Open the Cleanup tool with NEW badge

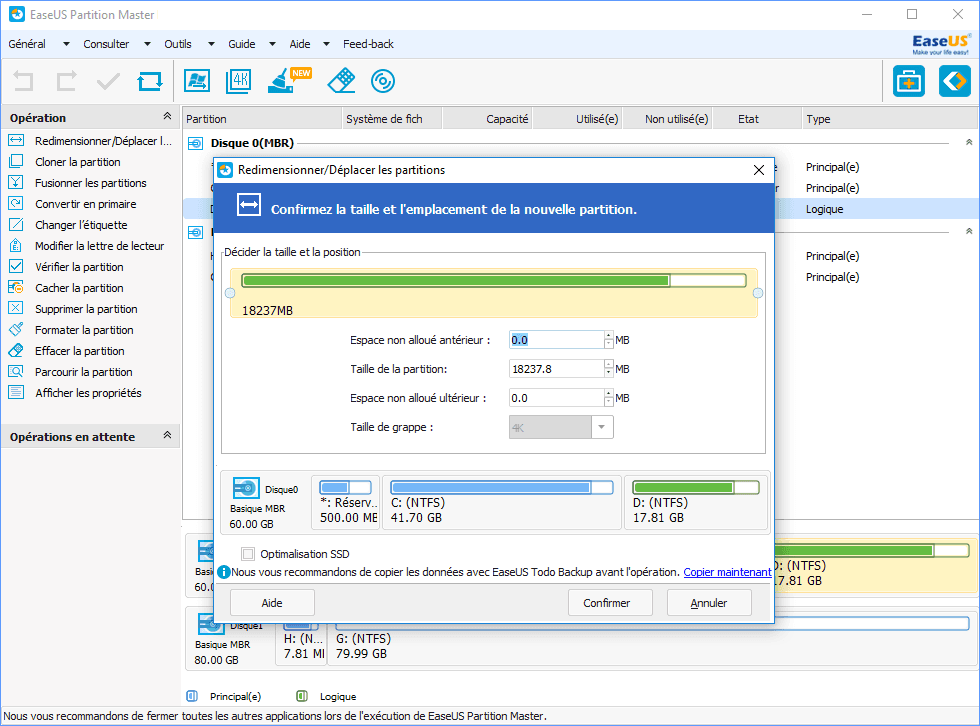[x=288, y=81]
